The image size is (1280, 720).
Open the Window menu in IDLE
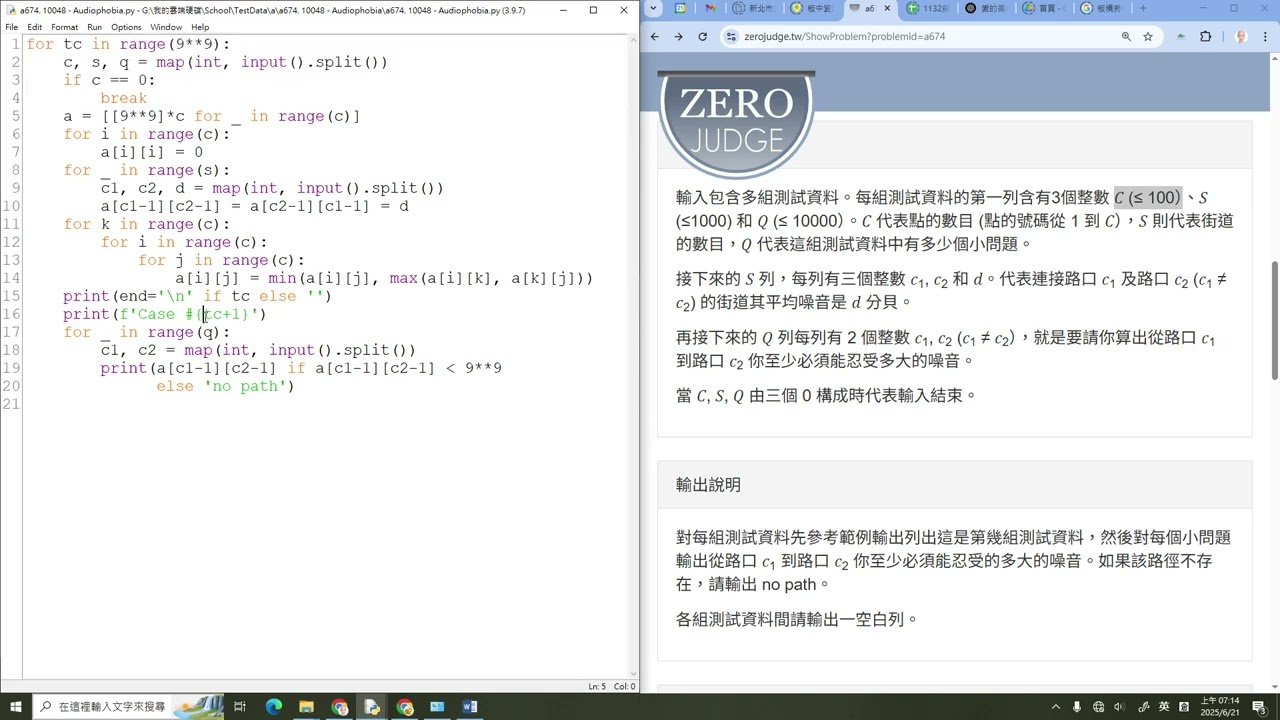point(166,27)
